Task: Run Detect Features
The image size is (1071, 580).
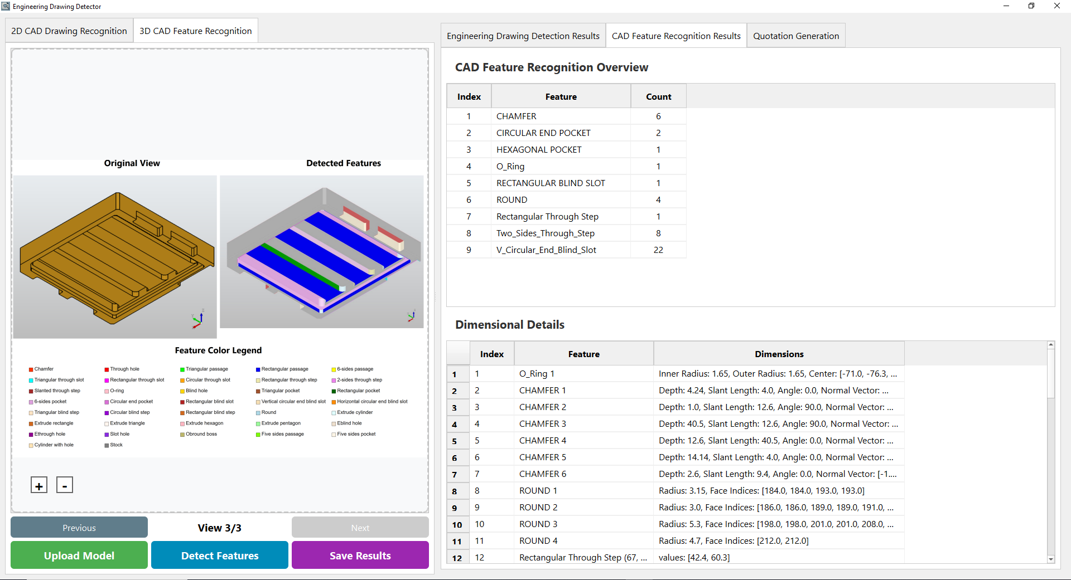Action: [220, 555]
